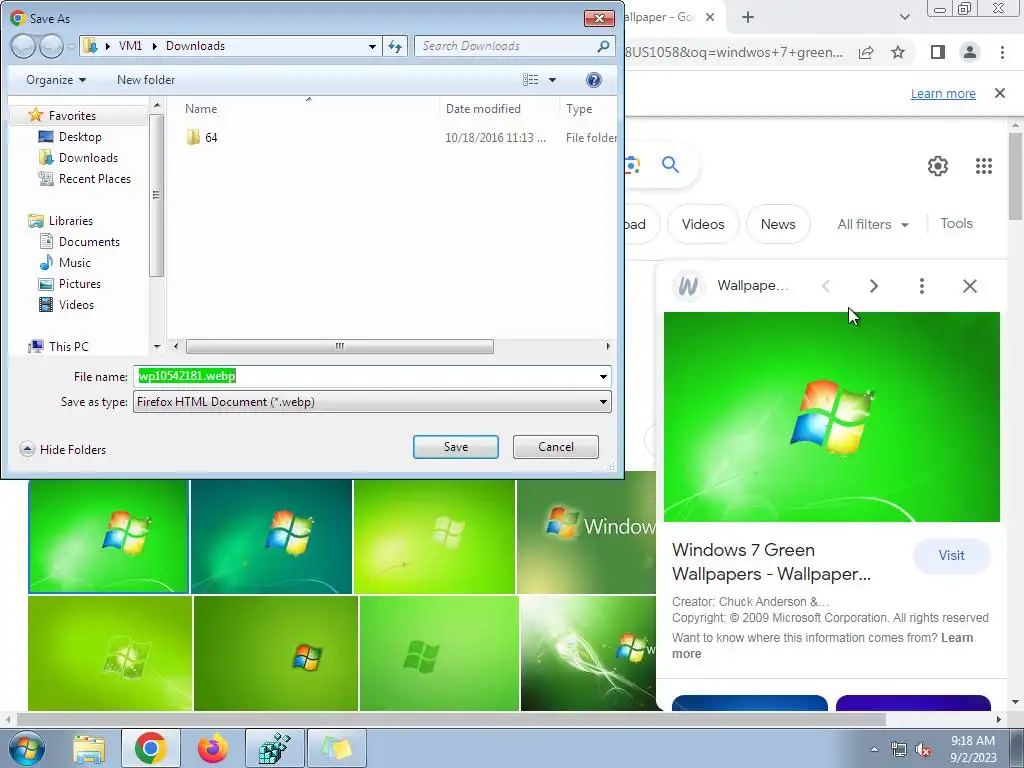Click the share page icon in address bar
This screenshot has height=768, width=1024.
point(866,52)
